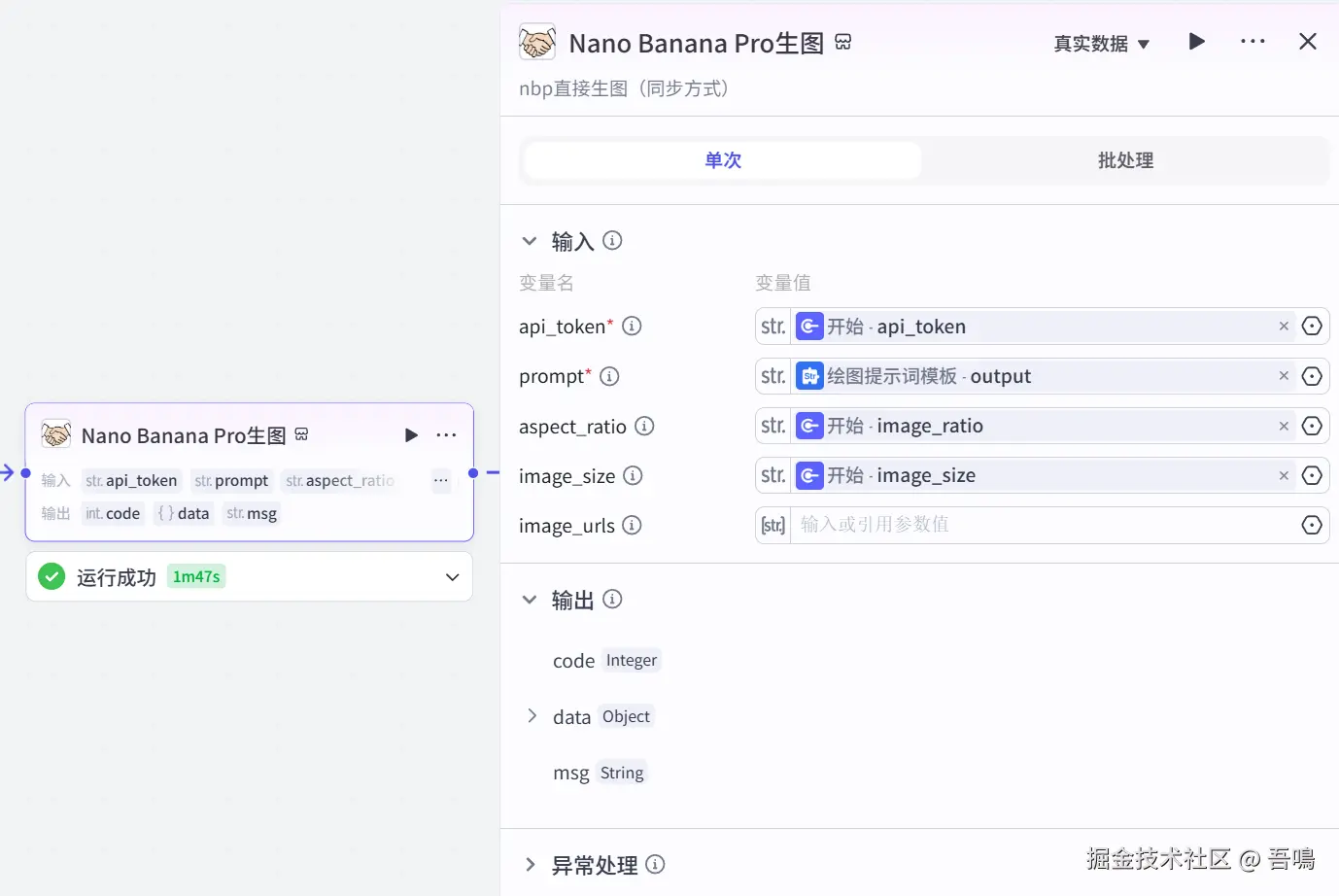Click the node input connection port
The image size is (1339, 896).
click(26, 473)
